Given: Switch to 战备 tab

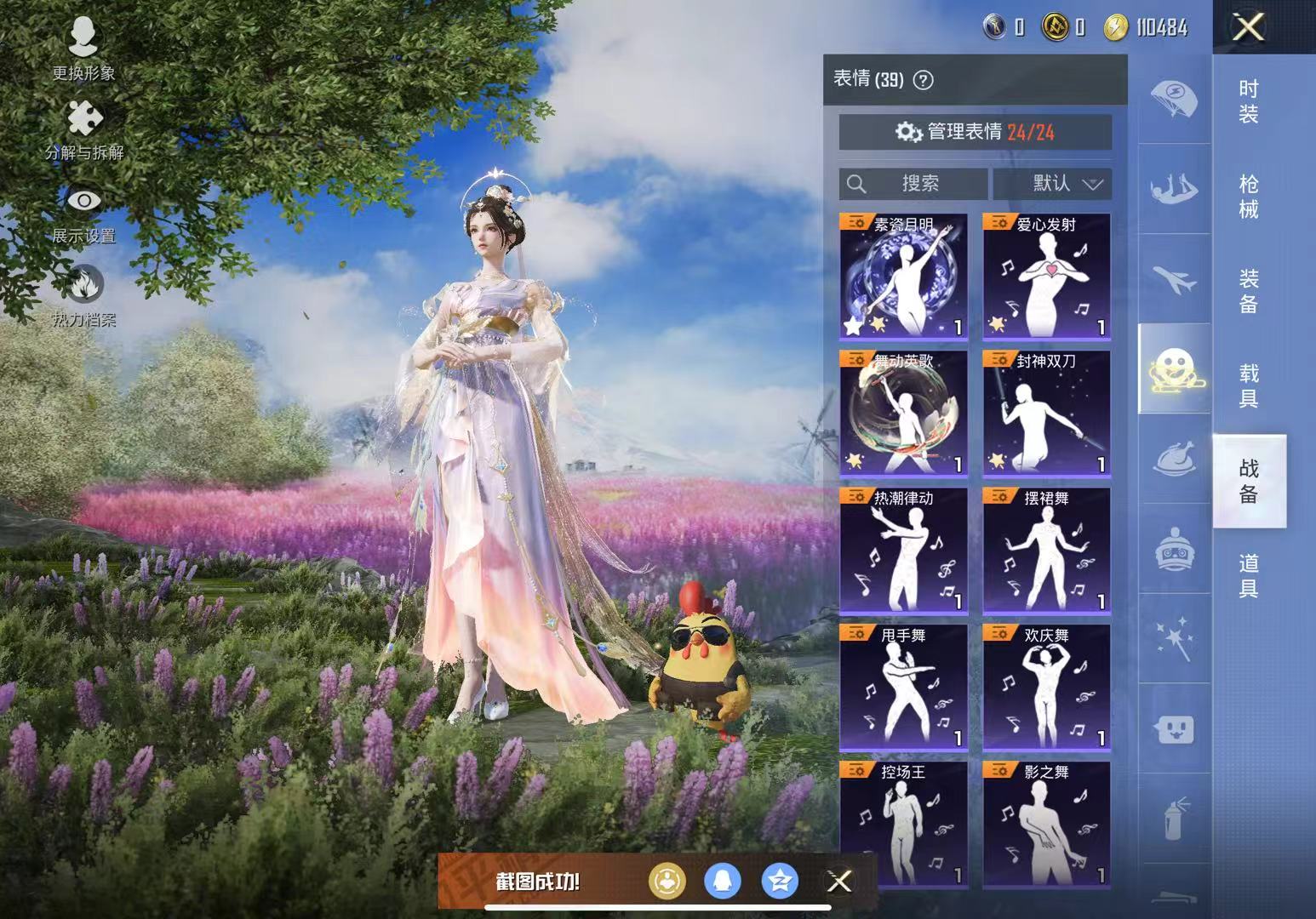Looking at the screenshot, I should (1249, 481).
